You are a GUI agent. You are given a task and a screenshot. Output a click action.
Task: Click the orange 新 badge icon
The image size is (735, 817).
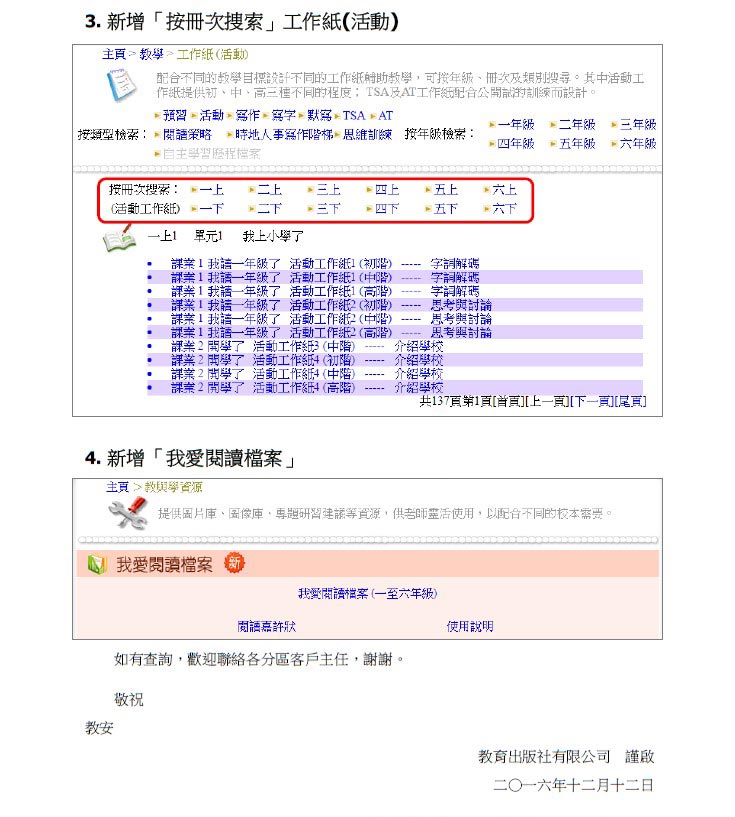[234, 563]
